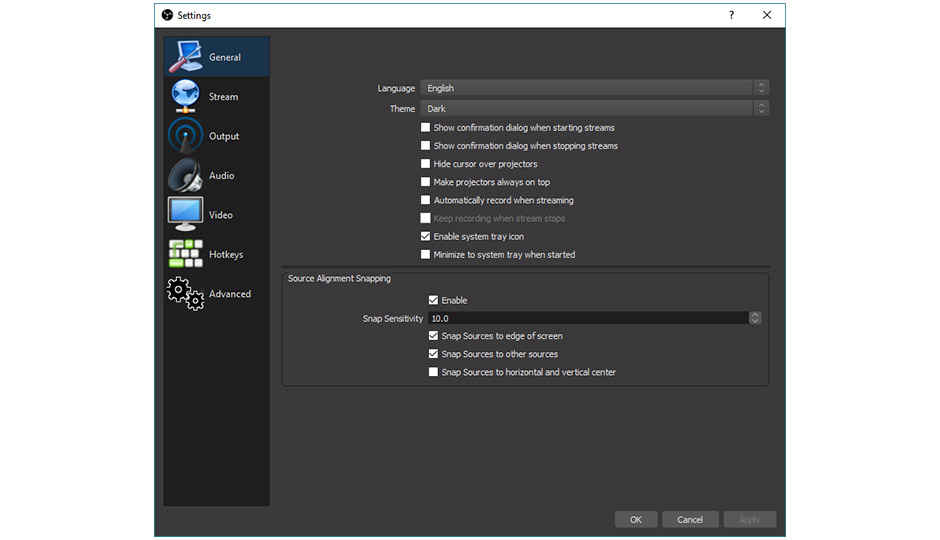The height and width of the screenshot is (540, 940).
Task: Open the Language dropdown set to English
Action: (594, 88)
